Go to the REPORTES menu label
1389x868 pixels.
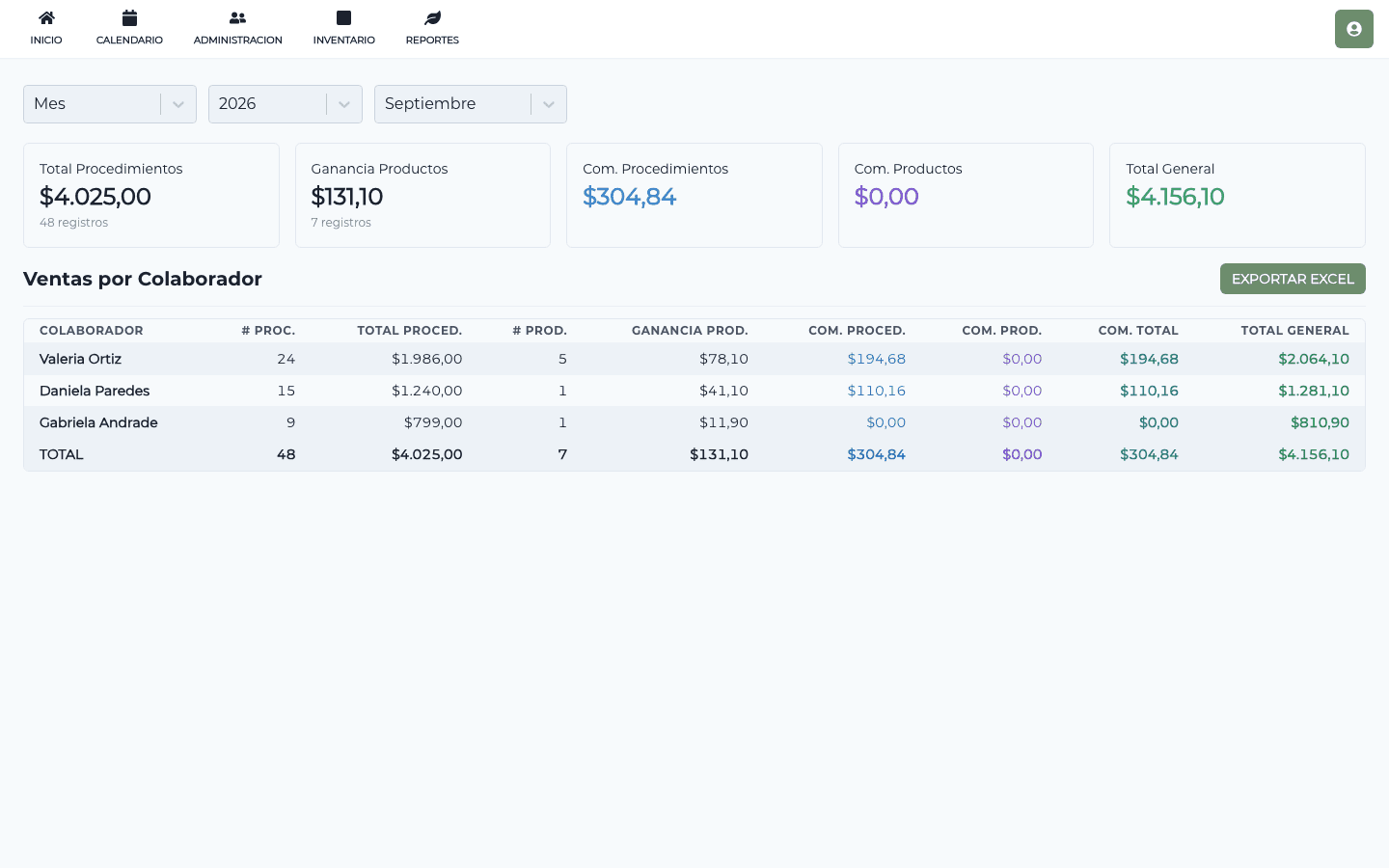[432, 41]
